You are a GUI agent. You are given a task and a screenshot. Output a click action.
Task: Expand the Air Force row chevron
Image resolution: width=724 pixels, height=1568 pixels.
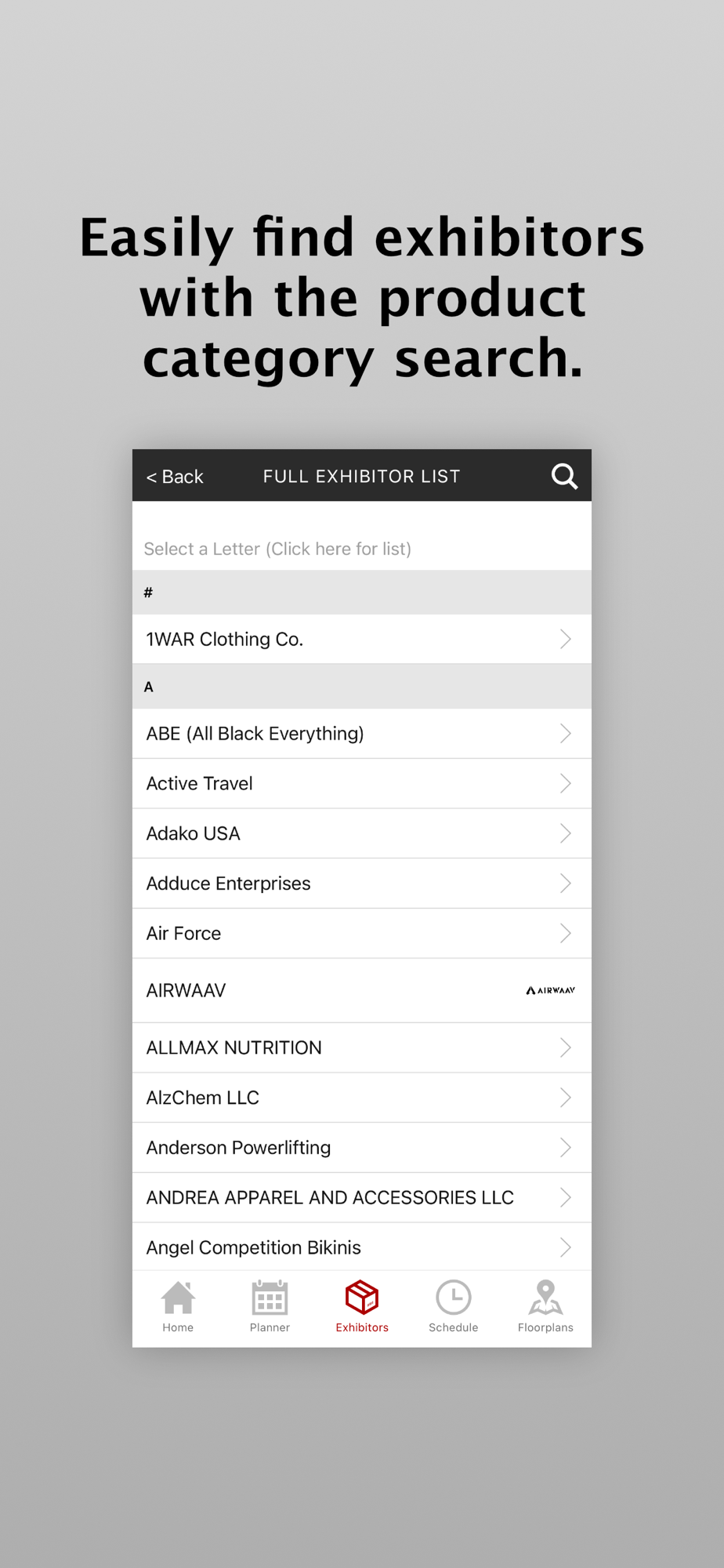click(x=566, y=933)
